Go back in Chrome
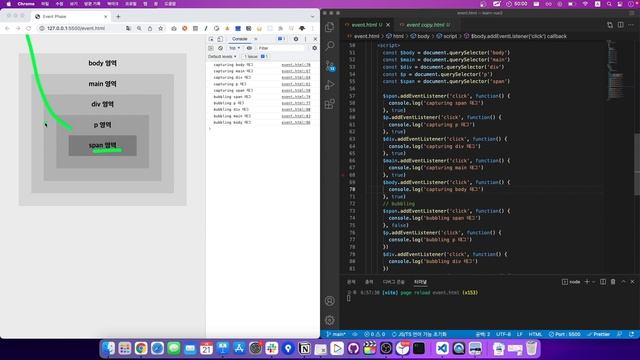640x360 pixels. [x=7, y=28]
